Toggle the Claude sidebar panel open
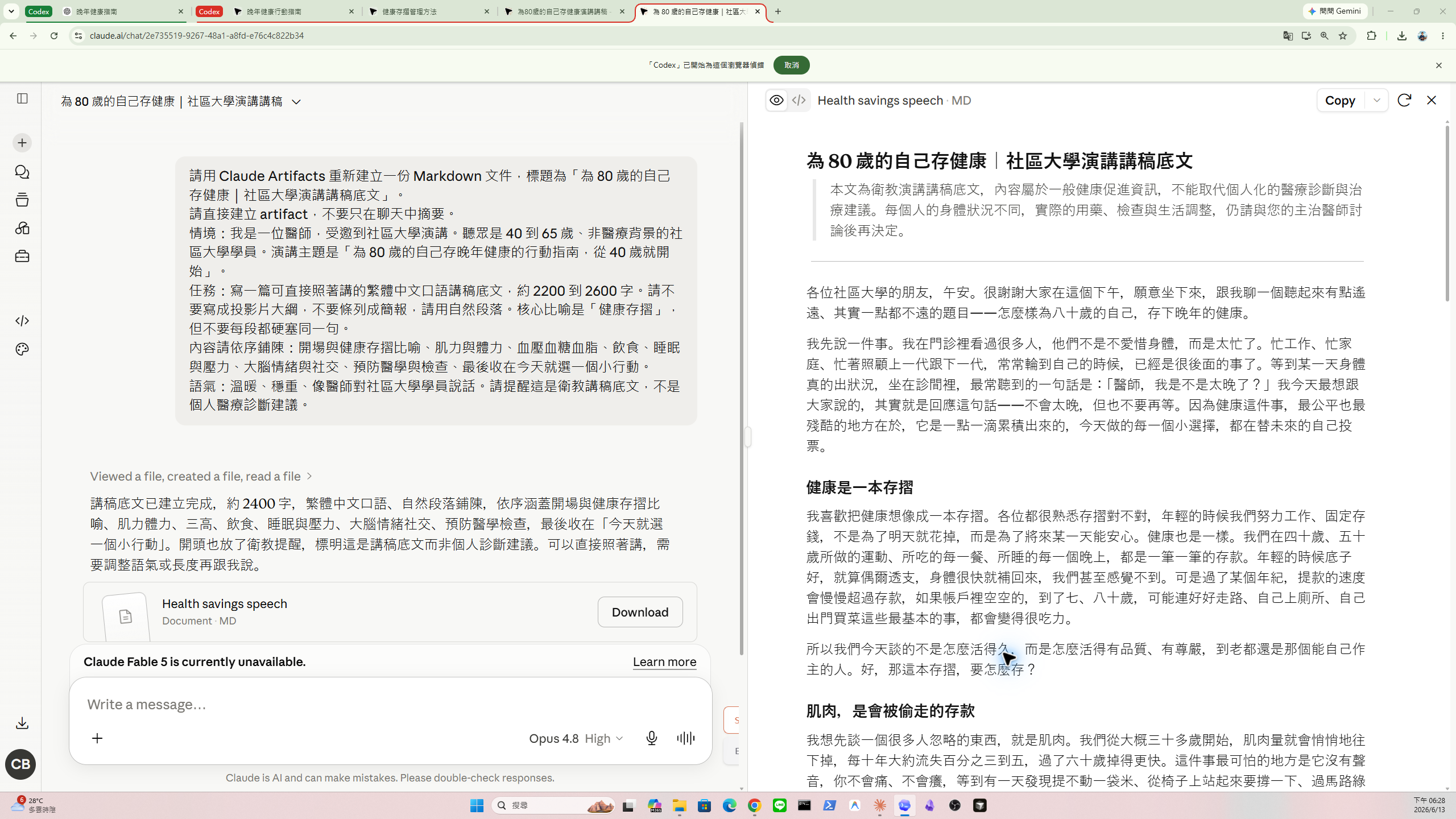 point(22,98)
